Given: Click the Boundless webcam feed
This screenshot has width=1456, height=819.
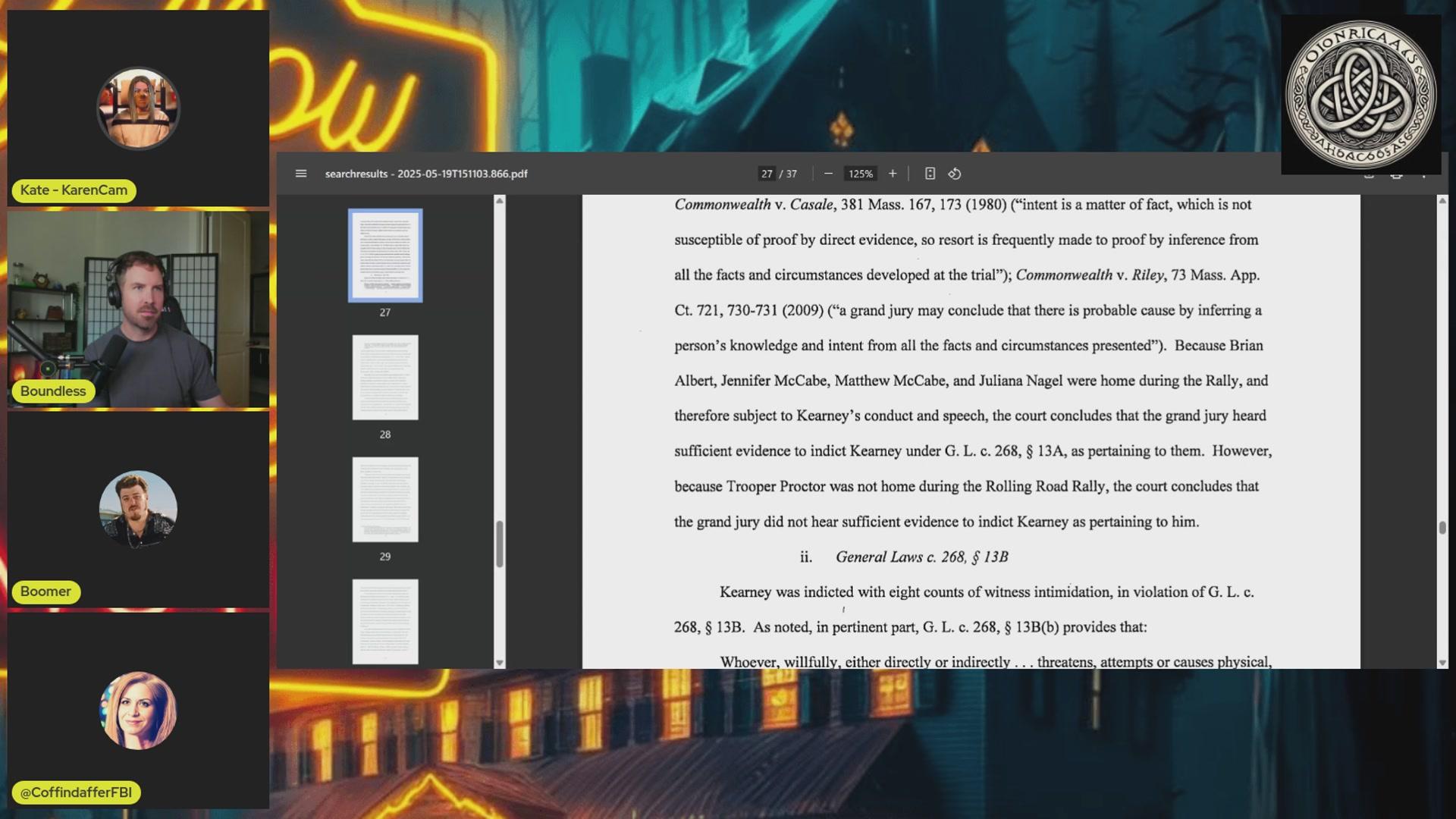Looking at the screenshot, I should tap(138, 311).
